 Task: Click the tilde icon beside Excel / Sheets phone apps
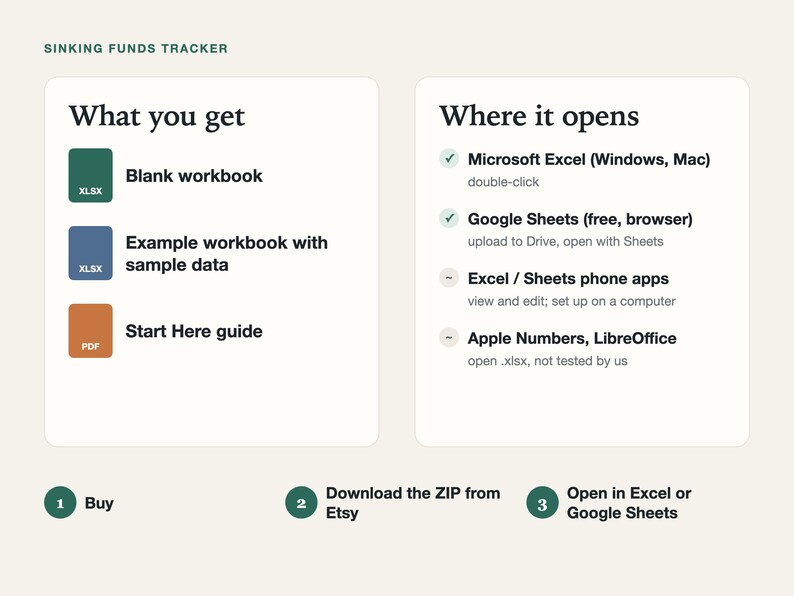tap(449, 278)
